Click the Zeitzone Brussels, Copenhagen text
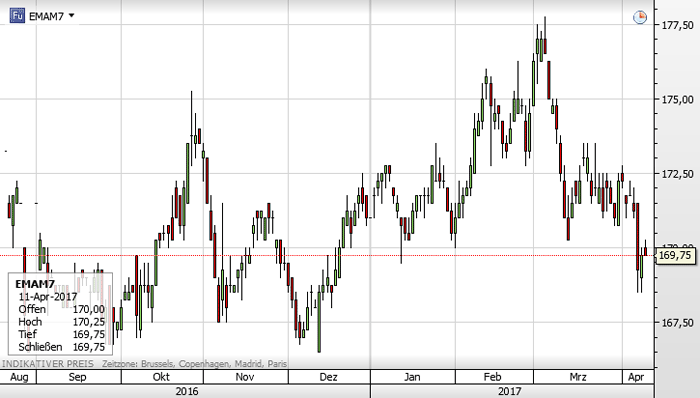 [x=194, y=364]
